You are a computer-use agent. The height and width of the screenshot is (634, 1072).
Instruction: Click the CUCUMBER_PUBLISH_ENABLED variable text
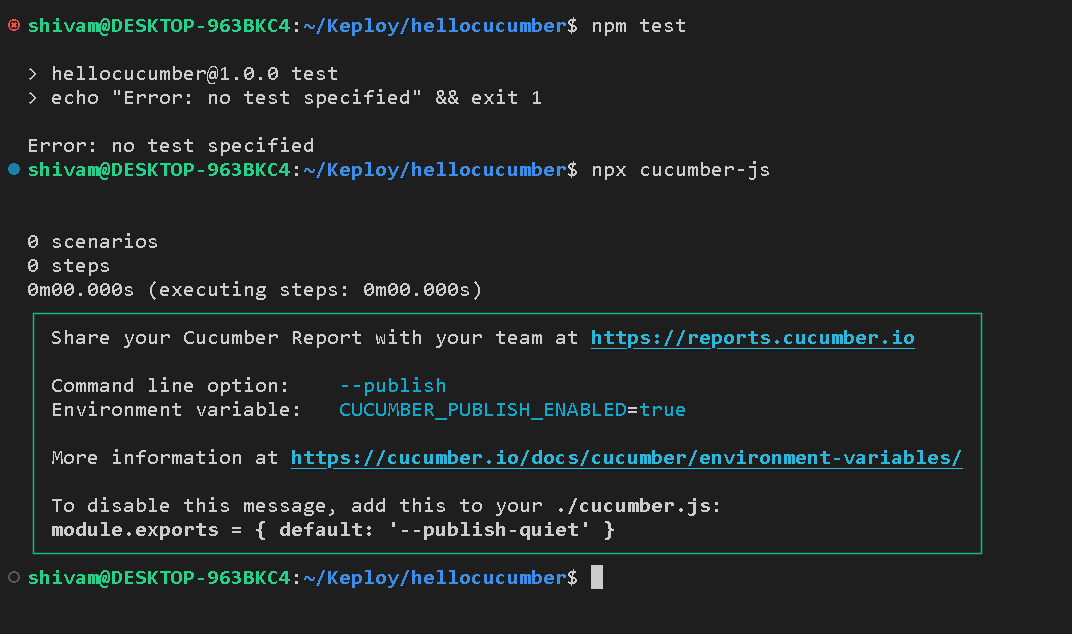[483, 410]
